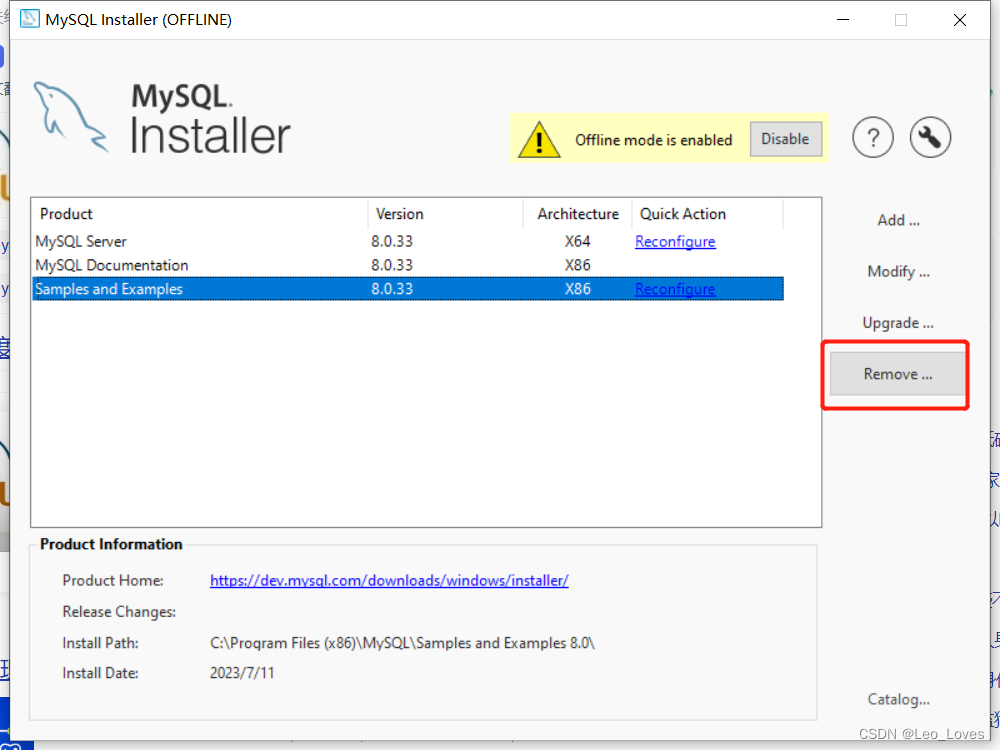The width and height of the screenshot is (1000, 750).
Task: Click the MySQL dolphin logo
Action: (70, 110)
